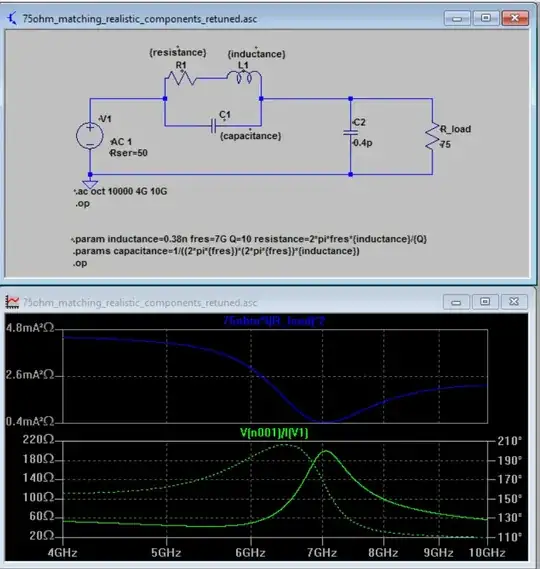This screenshot has width=540, height=569.
Task: Select the R_load resistor symbol
Action: [432, 136]
